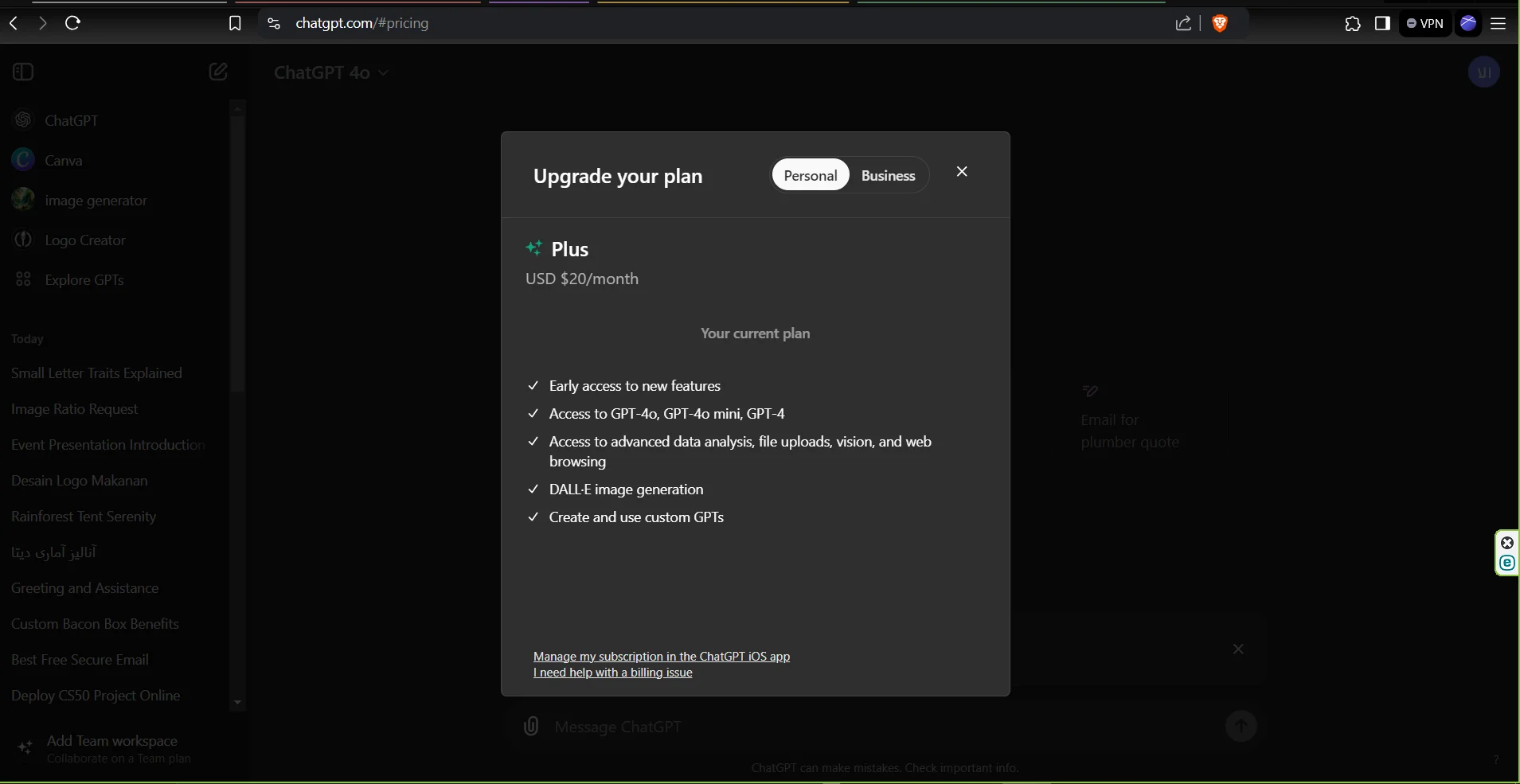Click the sidebar scrollbar thumb
Image resolution: width=1520 pixels, height=784 pixels.
click(x=237, y=253)
